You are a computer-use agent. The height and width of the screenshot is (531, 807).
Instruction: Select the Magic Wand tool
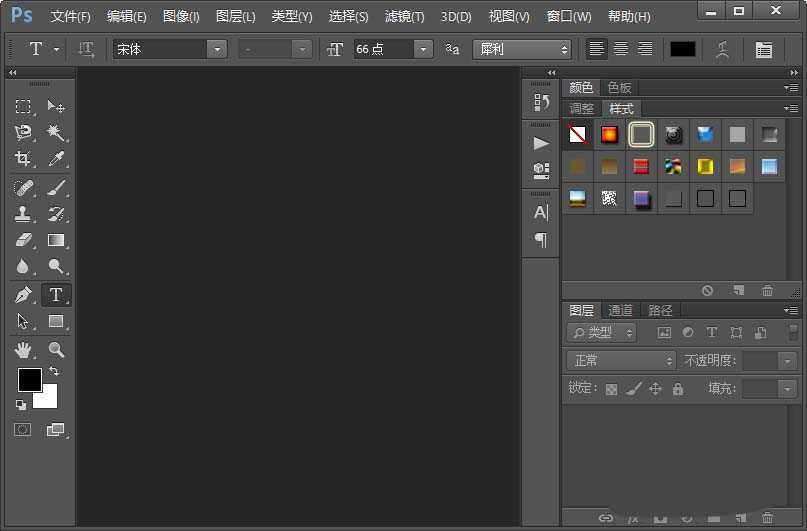tap(56, 133)
